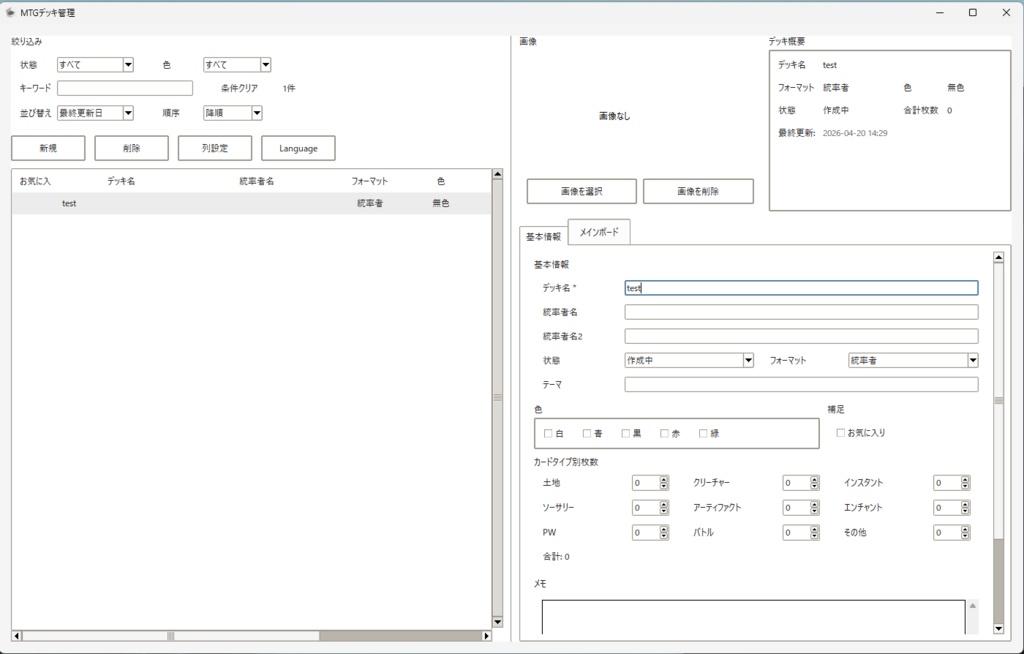Viewport: 1024px width, 654px height.
Task: Open the 並び替え sort dropdown
Action: 95,113
